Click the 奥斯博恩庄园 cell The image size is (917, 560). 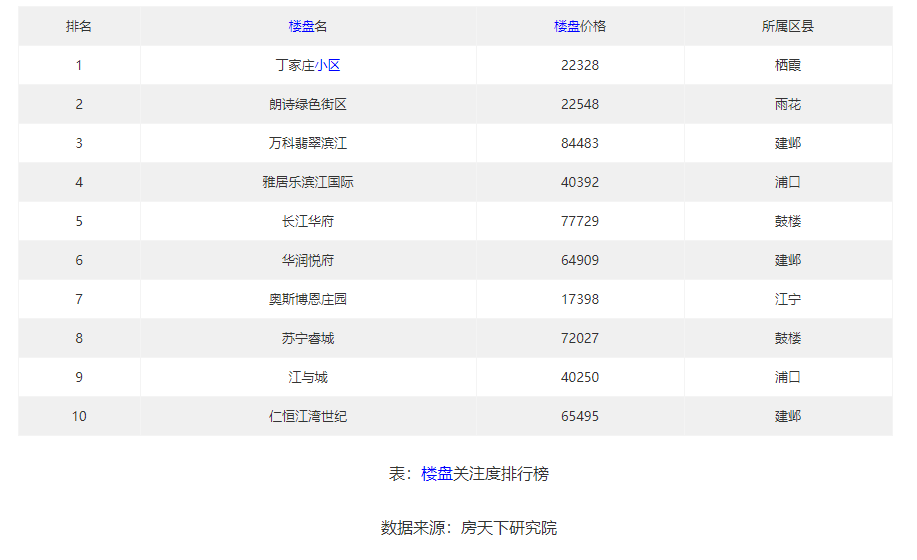click(x=308, y=299)
